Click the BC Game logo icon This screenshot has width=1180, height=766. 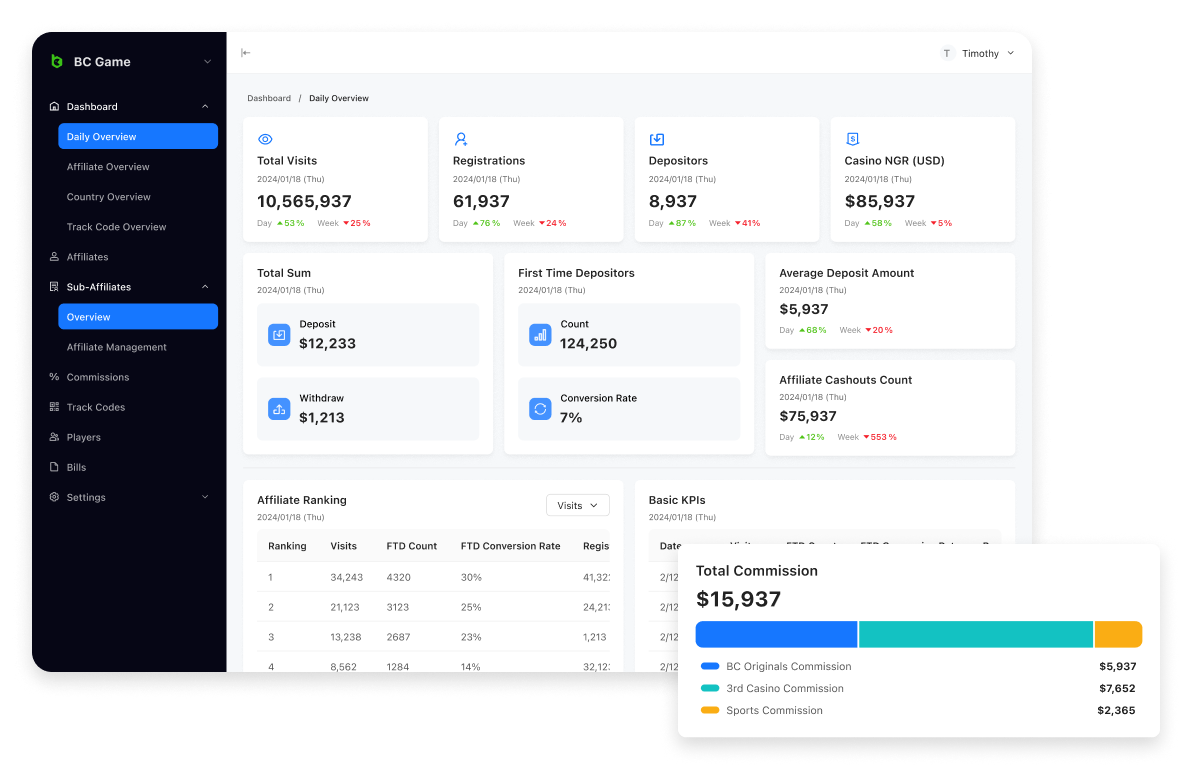[x=57, y=62]
